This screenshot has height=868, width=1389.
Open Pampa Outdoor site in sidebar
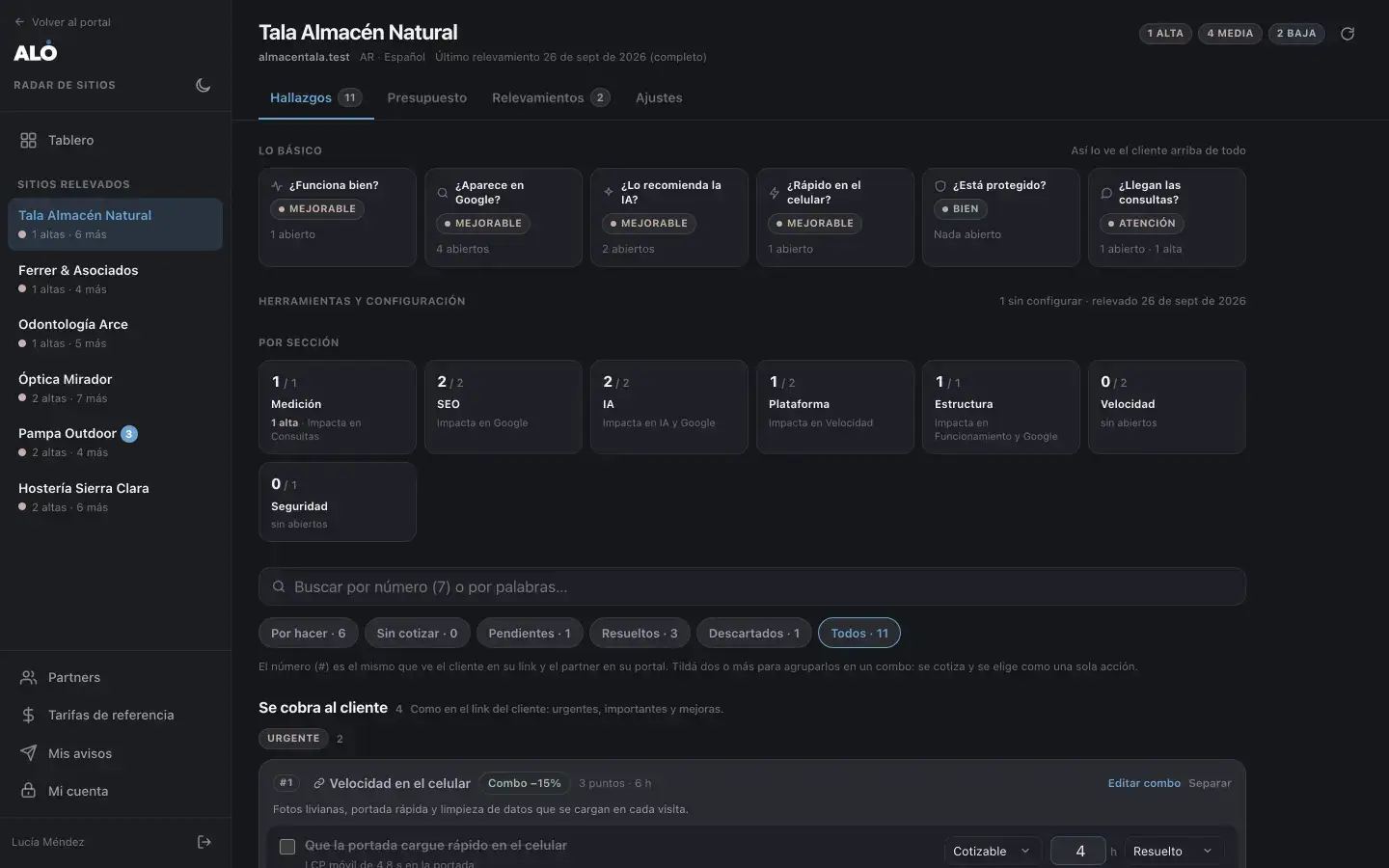(x=115, y=443)
